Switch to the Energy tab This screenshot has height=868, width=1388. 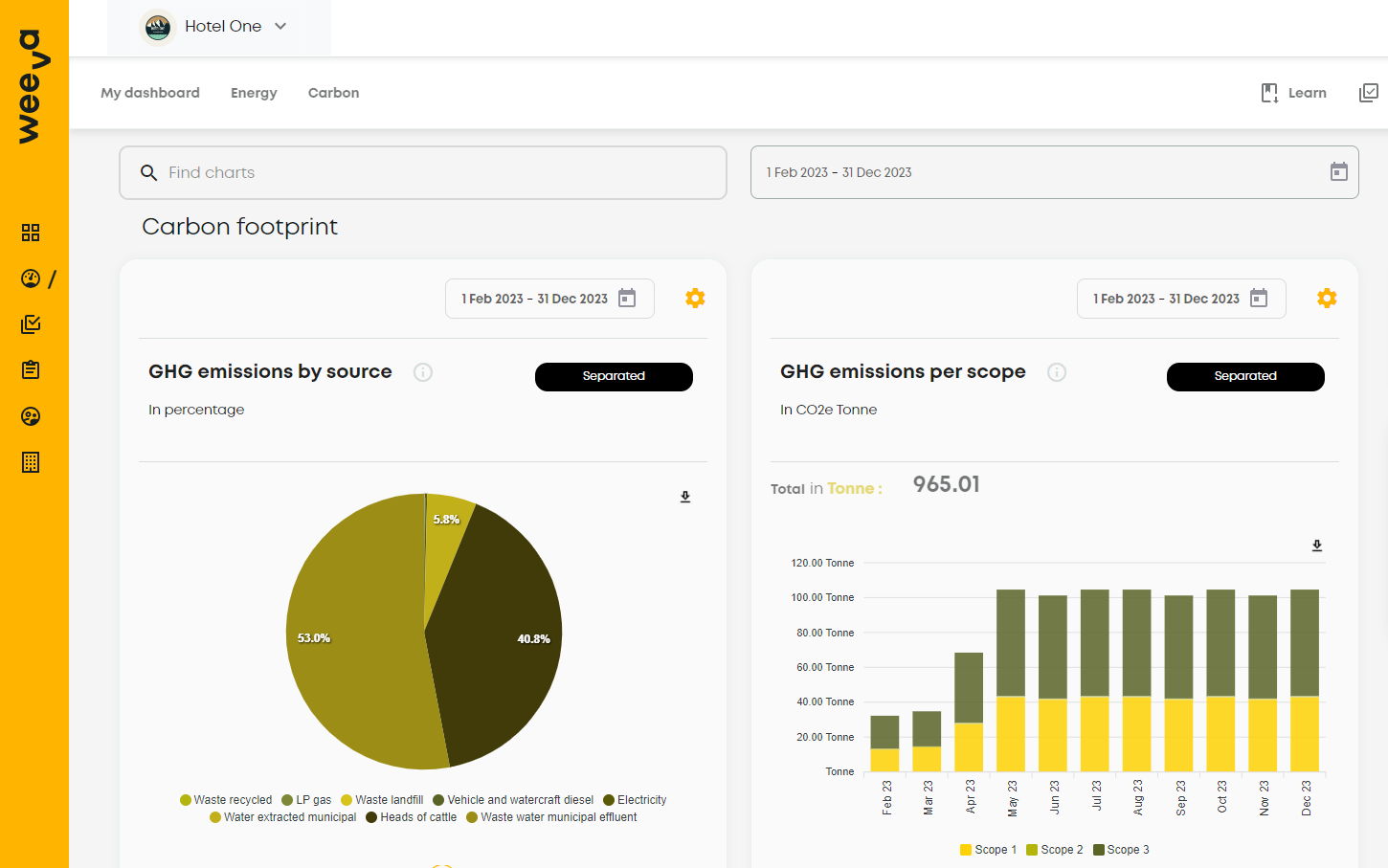254,93
